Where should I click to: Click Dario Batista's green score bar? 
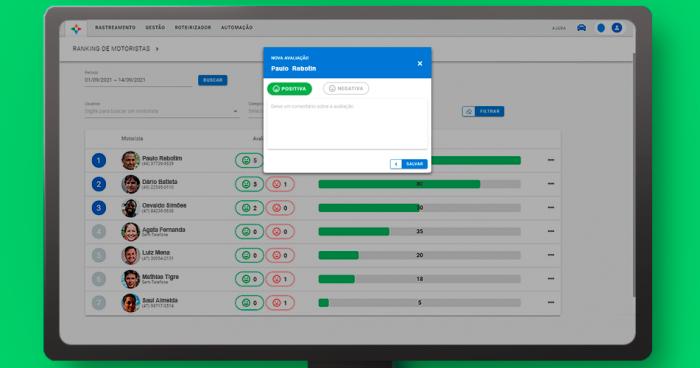(x=399, y=184)
